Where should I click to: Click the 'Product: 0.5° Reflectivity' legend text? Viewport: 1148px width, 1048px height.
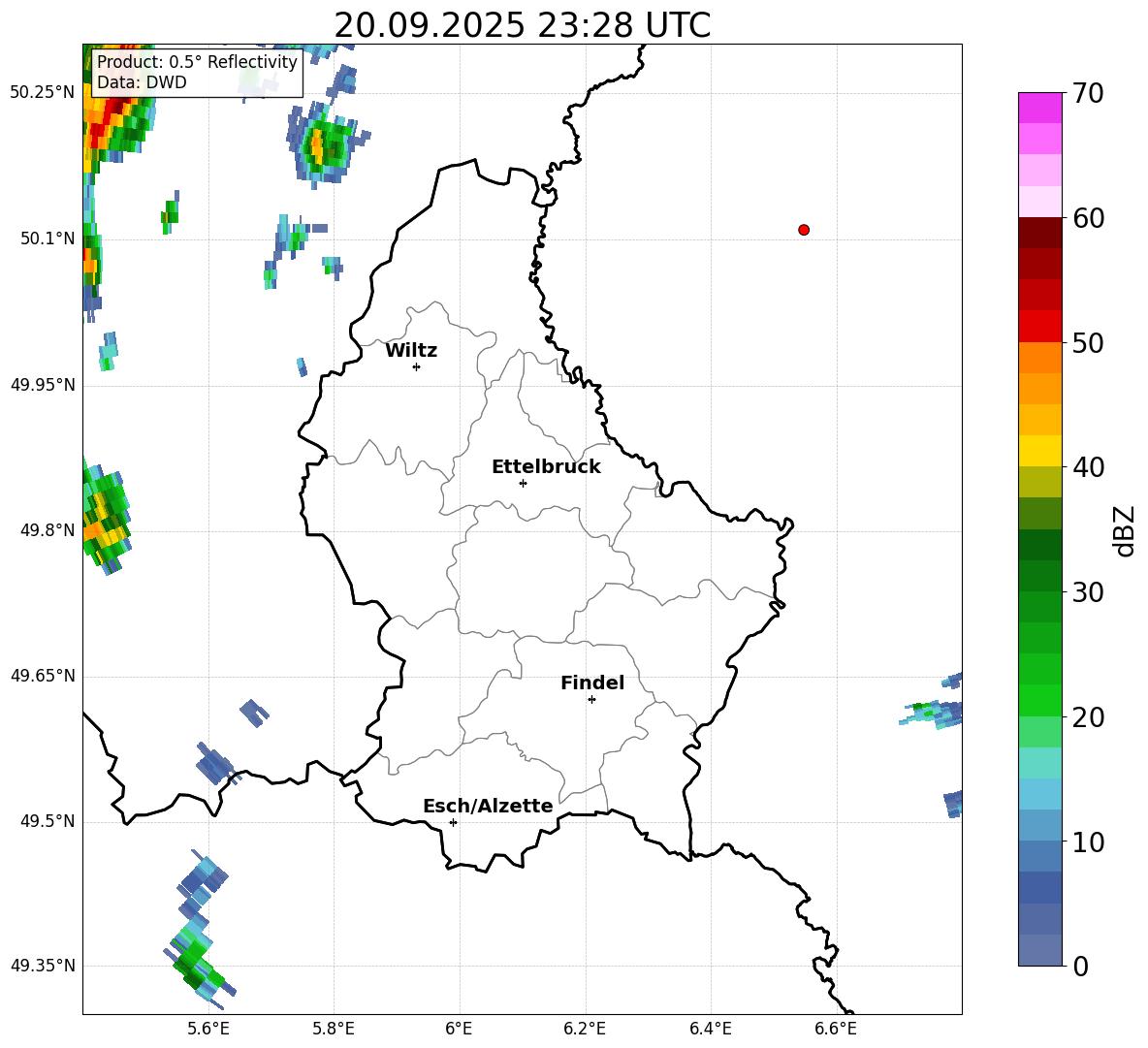[x=197, y=61]
